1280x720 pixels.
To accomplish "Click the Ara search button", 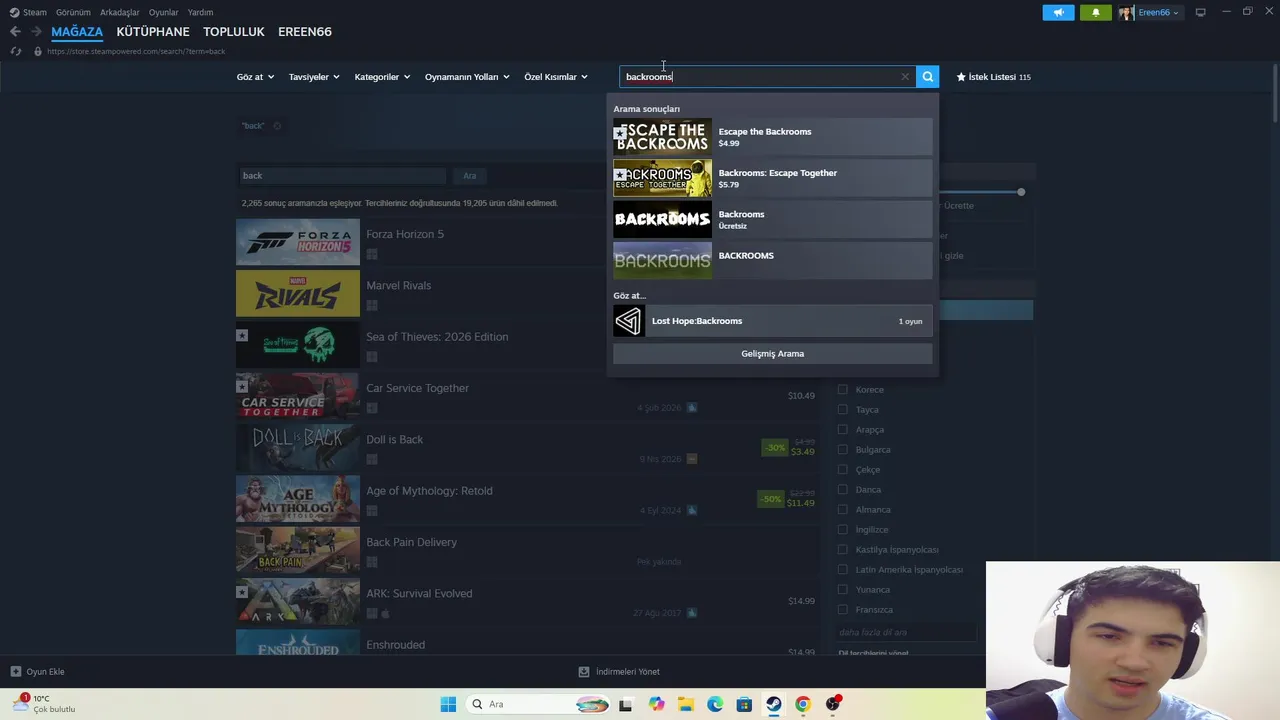I will [469, 176].
